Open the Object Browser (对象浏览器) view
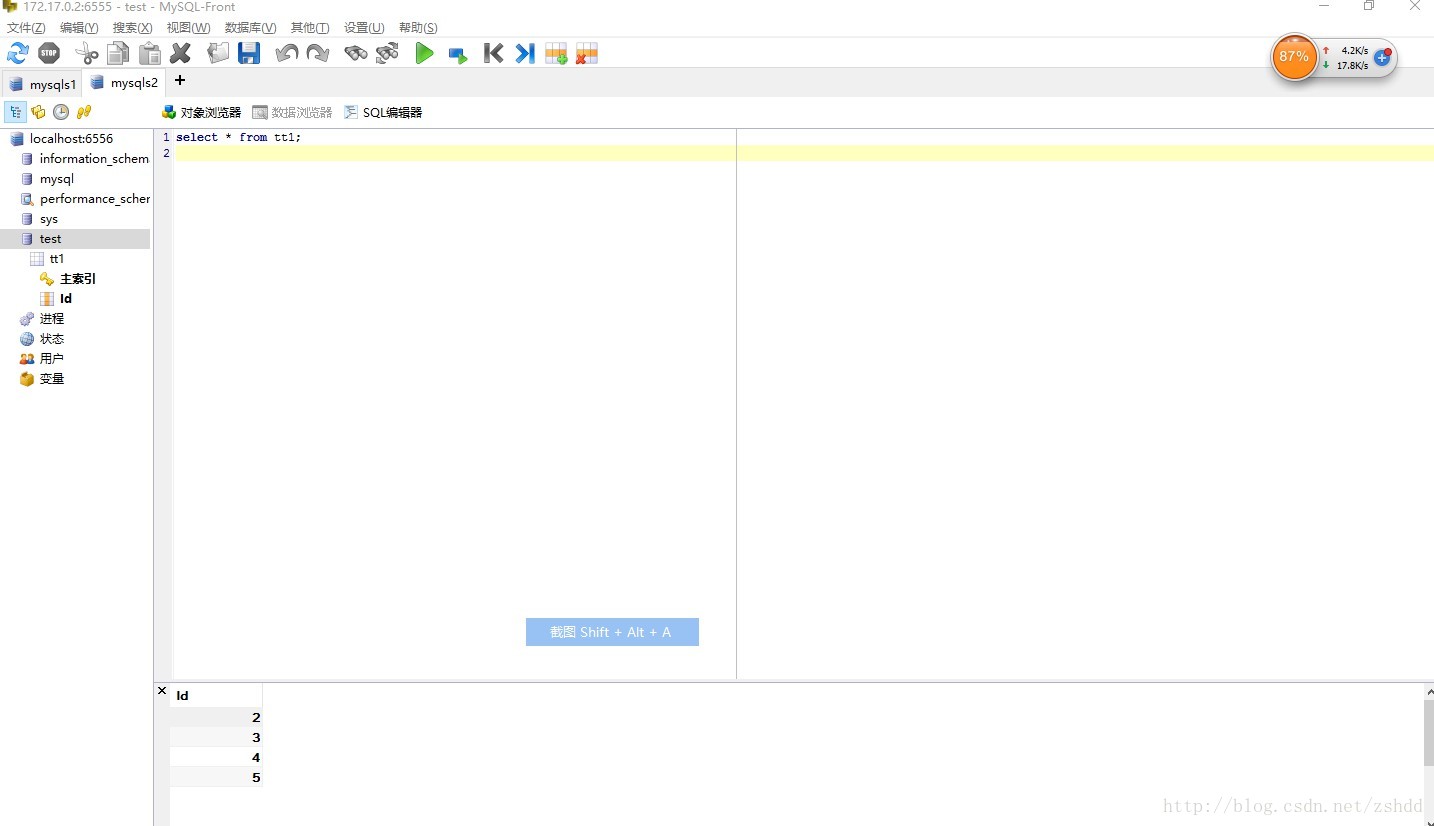 click(202, 112)
